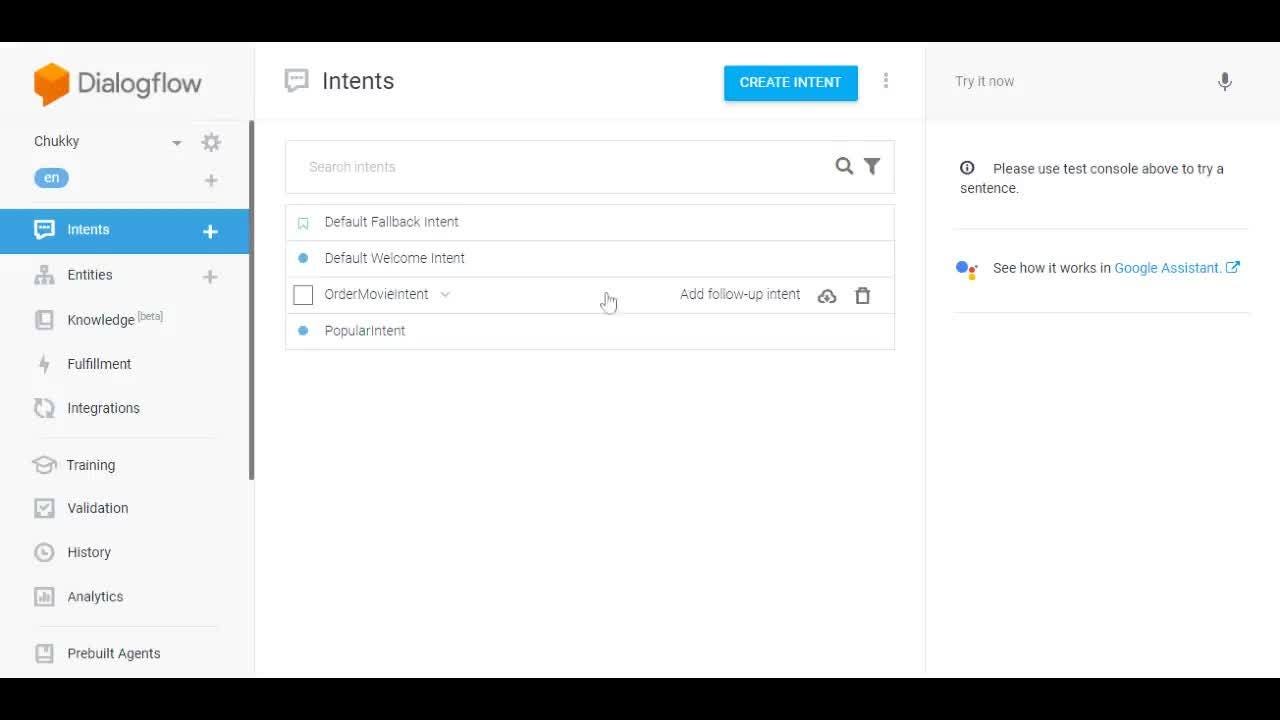Delete OrderMovieIntent with trash icon
This screenshot has height=720, width=1280.
862,295
